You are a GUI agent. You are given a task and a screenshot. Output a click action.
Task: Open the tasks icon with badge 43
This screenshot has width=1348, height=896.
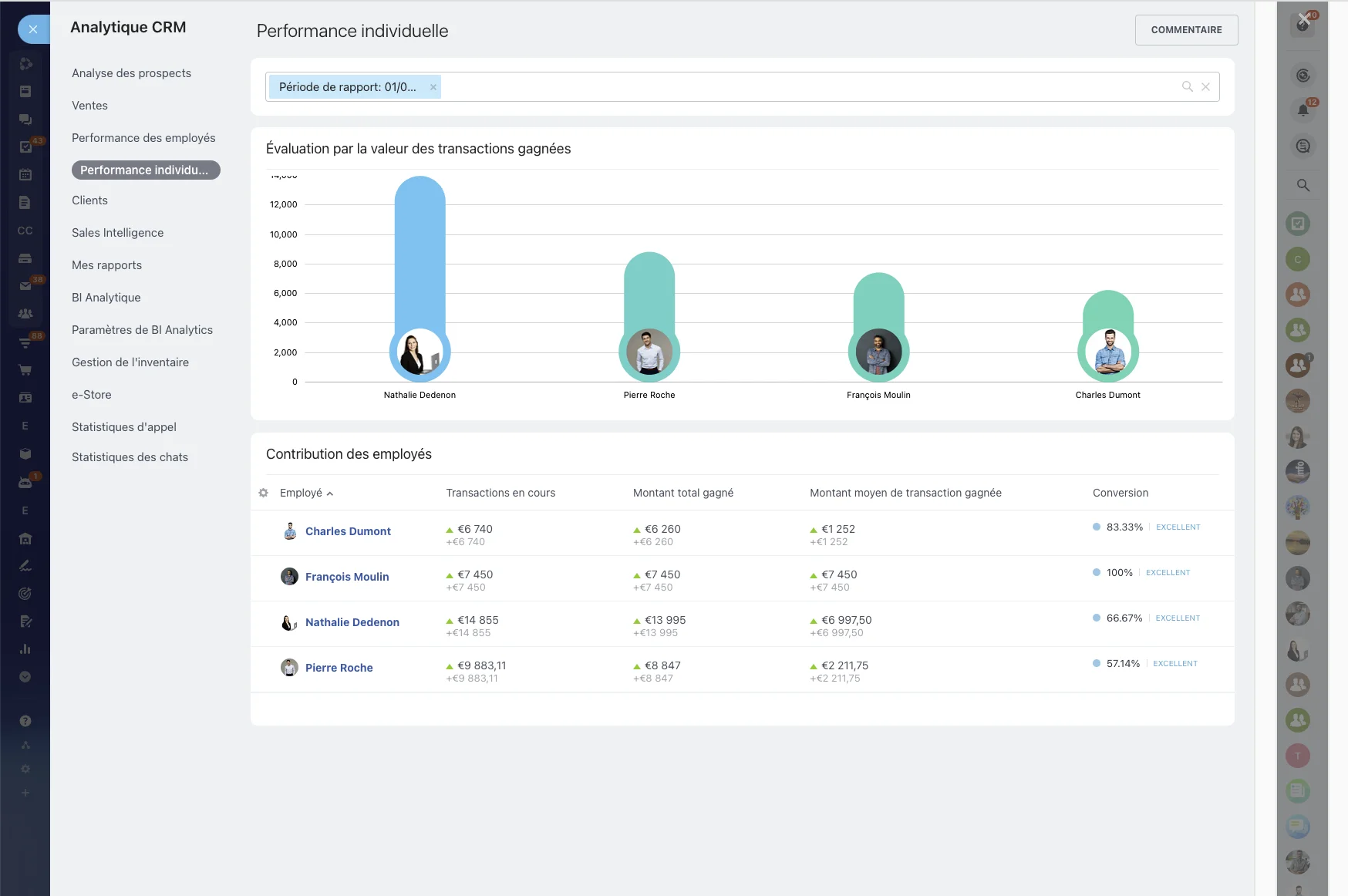coord(25,147)
